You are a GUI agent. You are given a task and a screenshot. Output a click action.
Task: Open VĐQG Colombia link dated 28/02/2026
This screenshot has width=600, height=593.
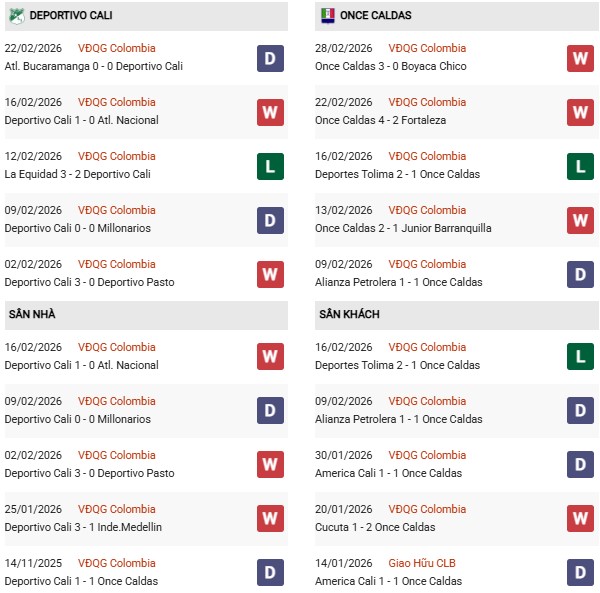pos(427,48)
